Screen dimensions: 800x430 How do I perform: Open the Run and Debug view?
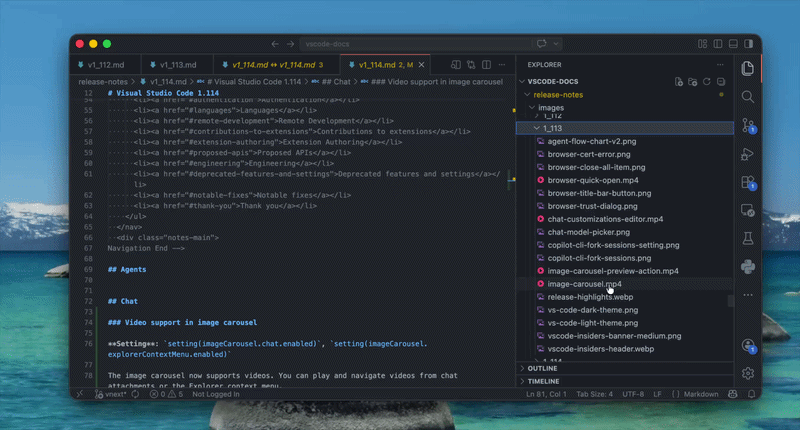pyautogui.click(x=747, y=154)
